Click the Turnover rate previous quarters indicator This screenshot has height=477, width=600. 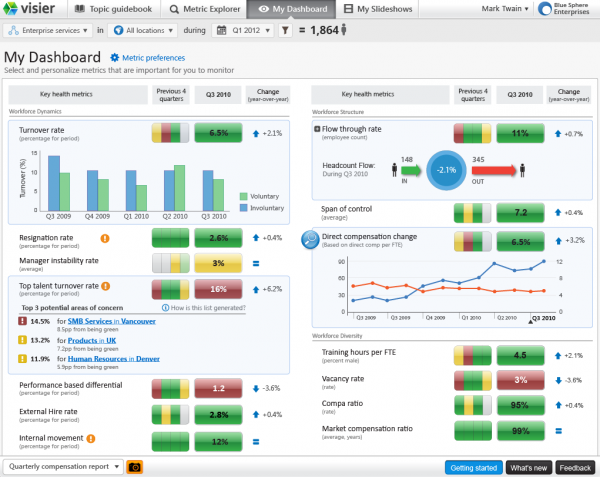pos(170,133)
